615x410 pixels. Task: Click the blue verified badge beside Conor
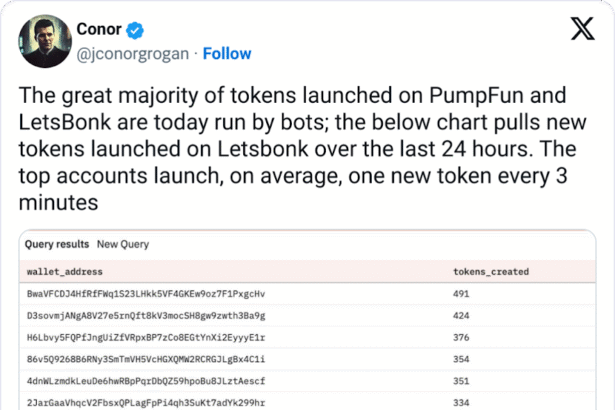139,30
